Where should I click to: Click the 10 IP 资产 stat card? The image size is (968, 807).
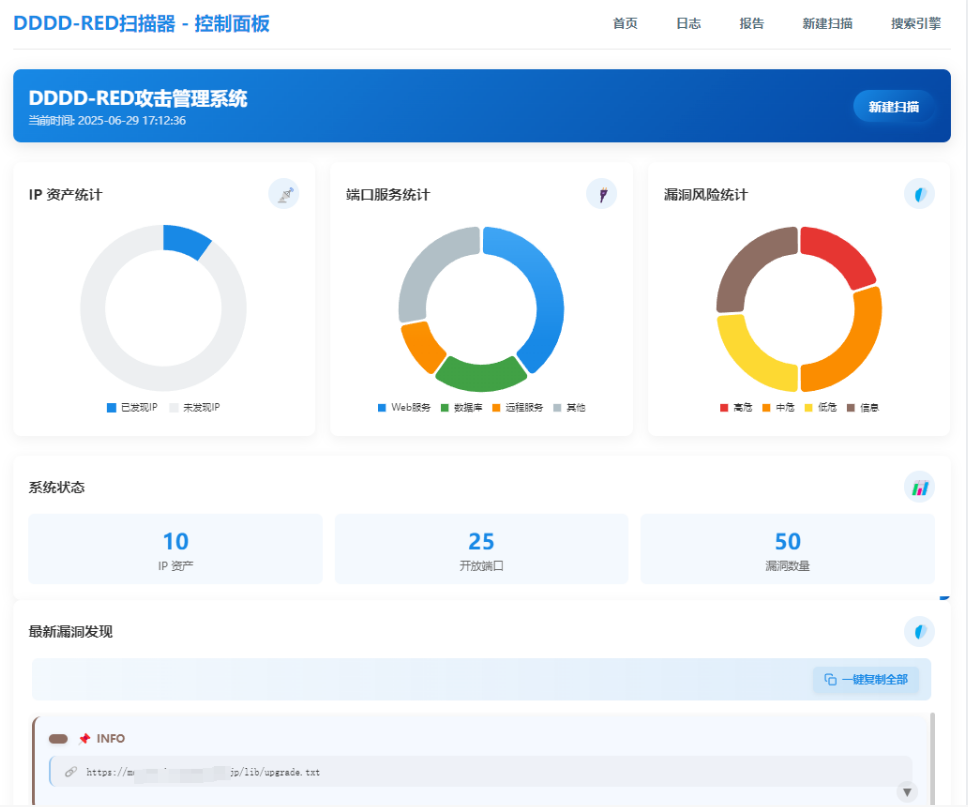coord(175,549)
